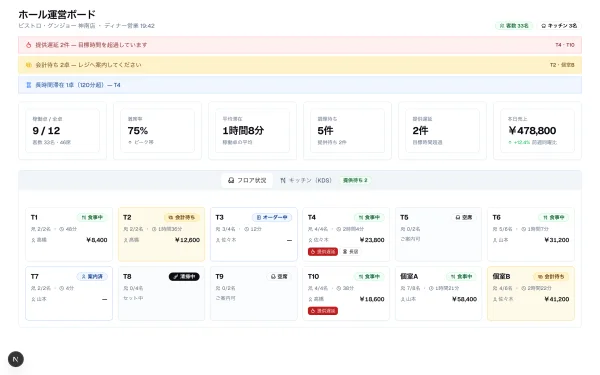Screen dimensions: 600x375
Task: Open the red 提供遅延 2件 alert banner
Action: click(300, 45)
